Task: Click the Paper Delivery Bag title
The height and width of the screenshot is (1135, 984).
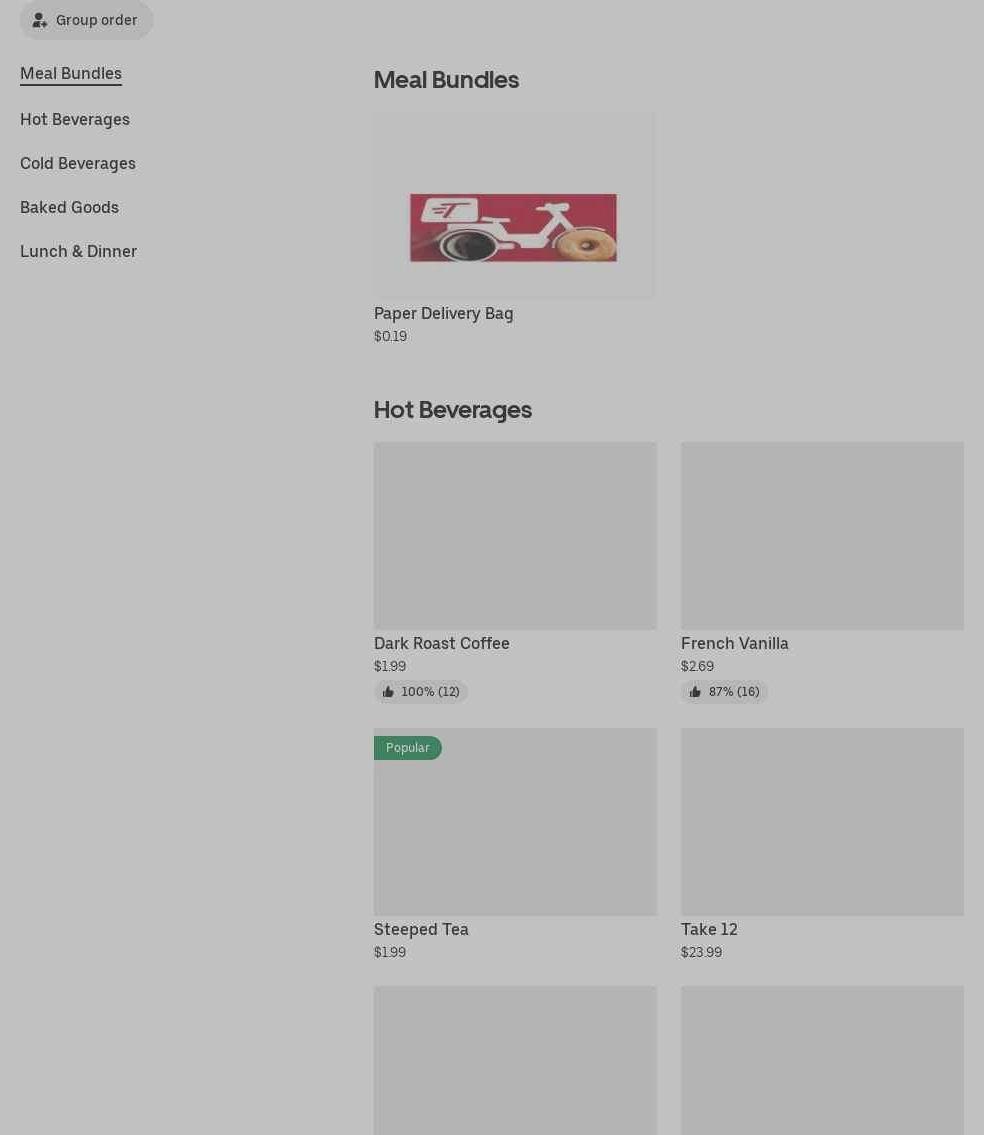Action: coord(444,313)
